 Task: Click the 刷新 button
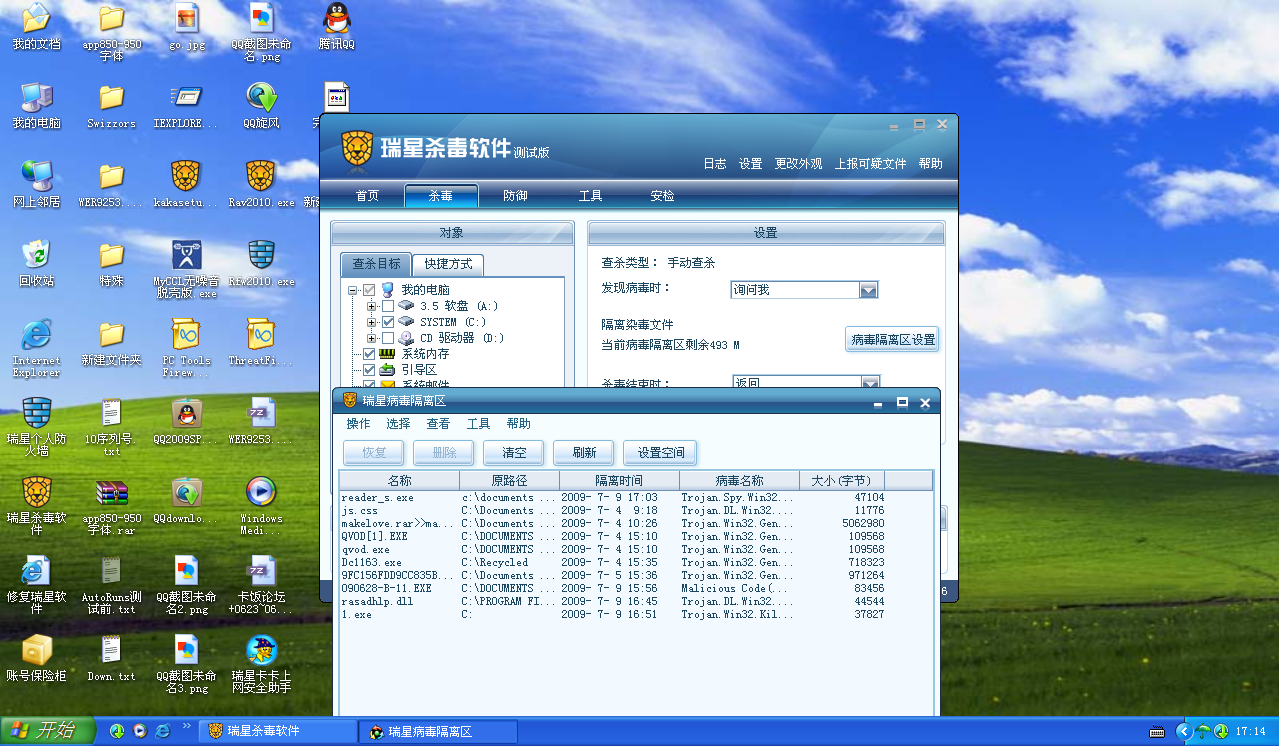pyautogui.click(x=584, y=453)
